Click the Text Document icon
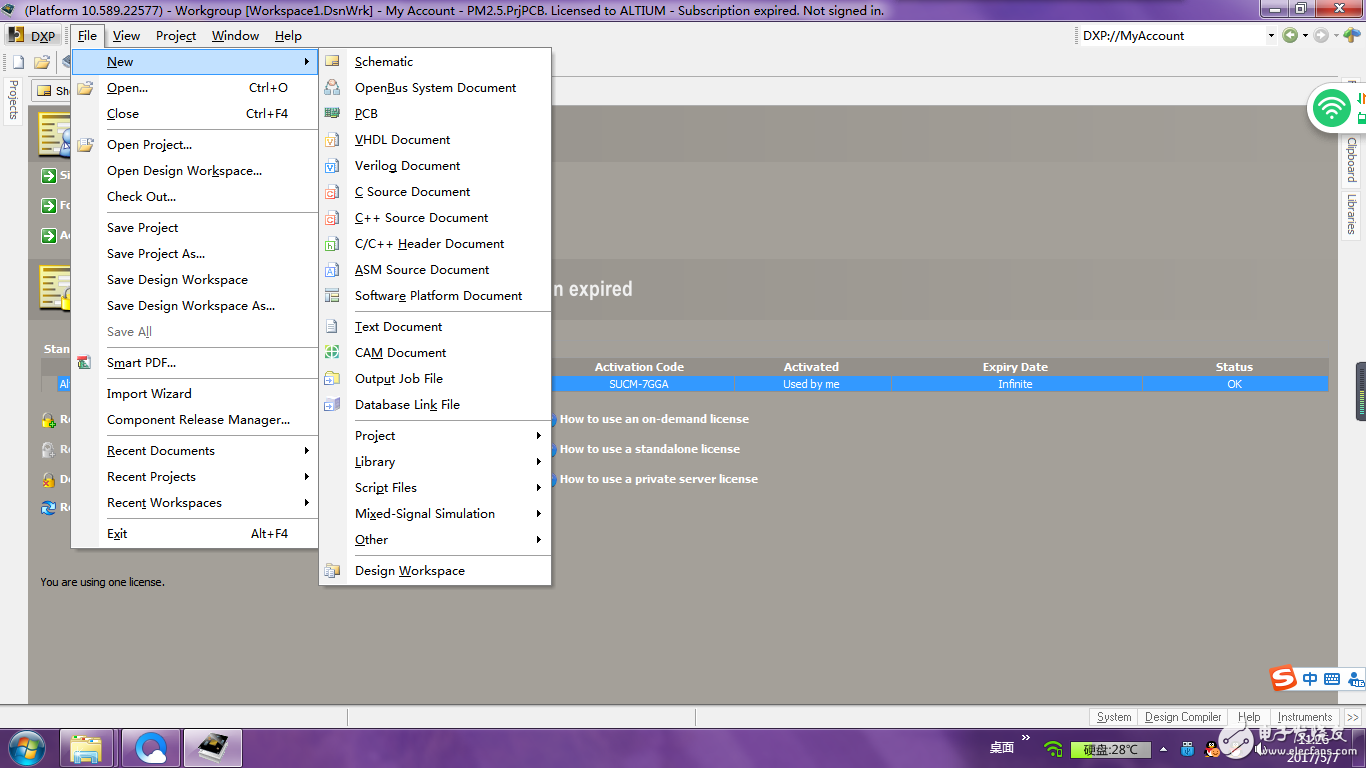Screen dimensions: 1366x768 click(x=332, y=326)
